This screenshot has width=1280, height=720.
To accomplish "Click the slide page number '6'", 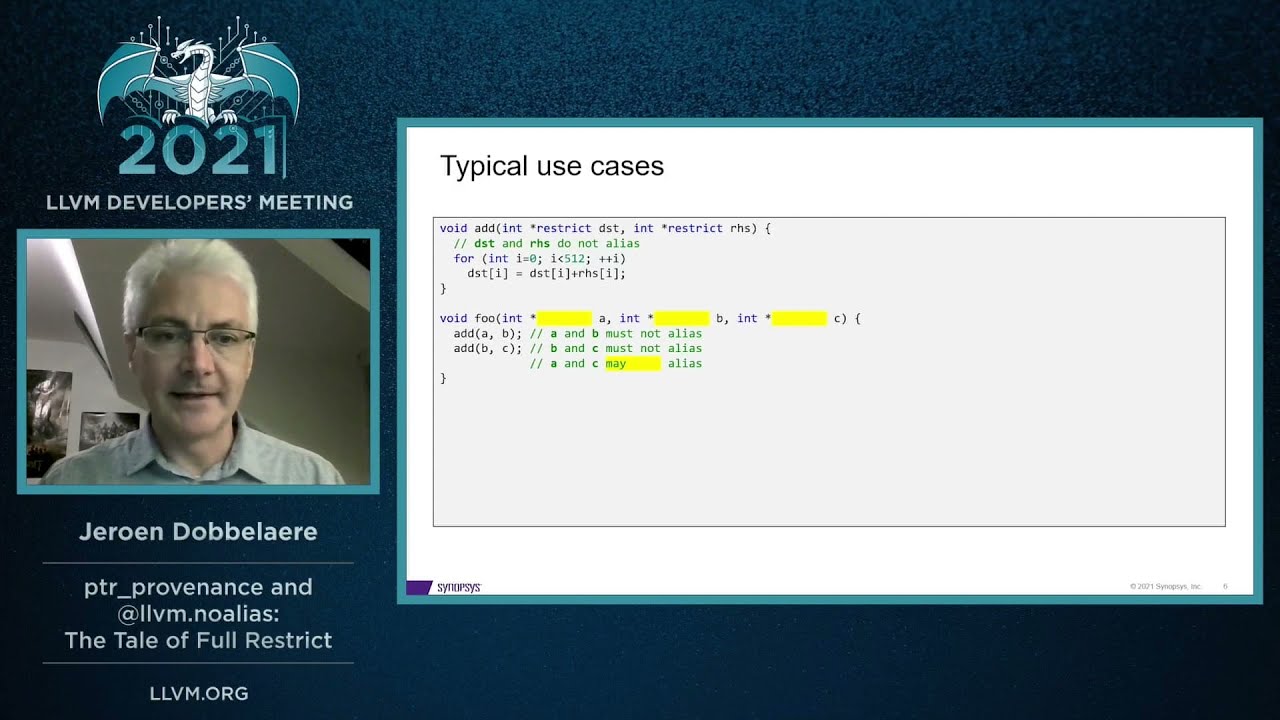I will (x=1225, y=587).
